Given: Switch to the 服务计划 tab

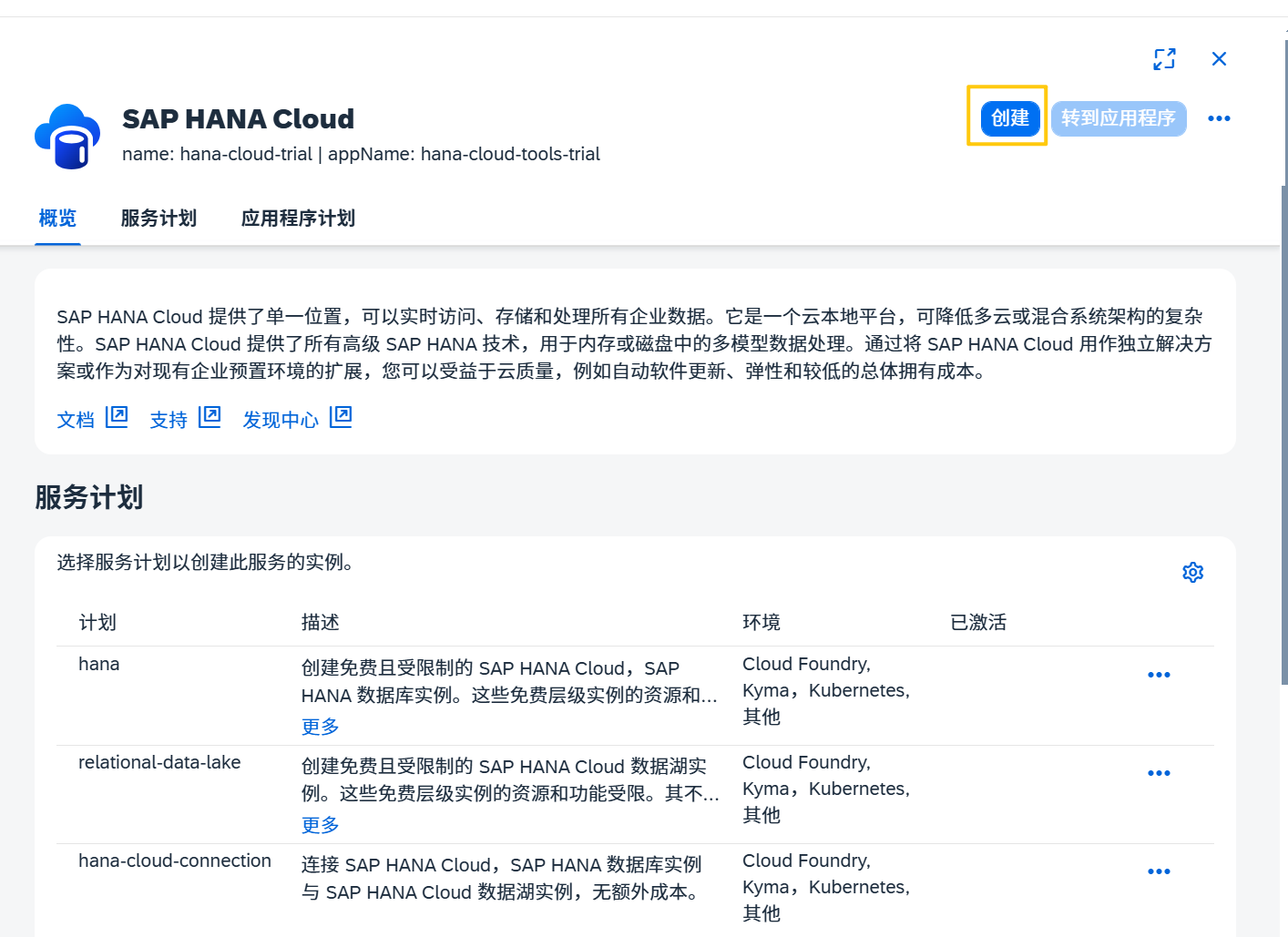Looking at the screenshot, I should pos(158,219).
